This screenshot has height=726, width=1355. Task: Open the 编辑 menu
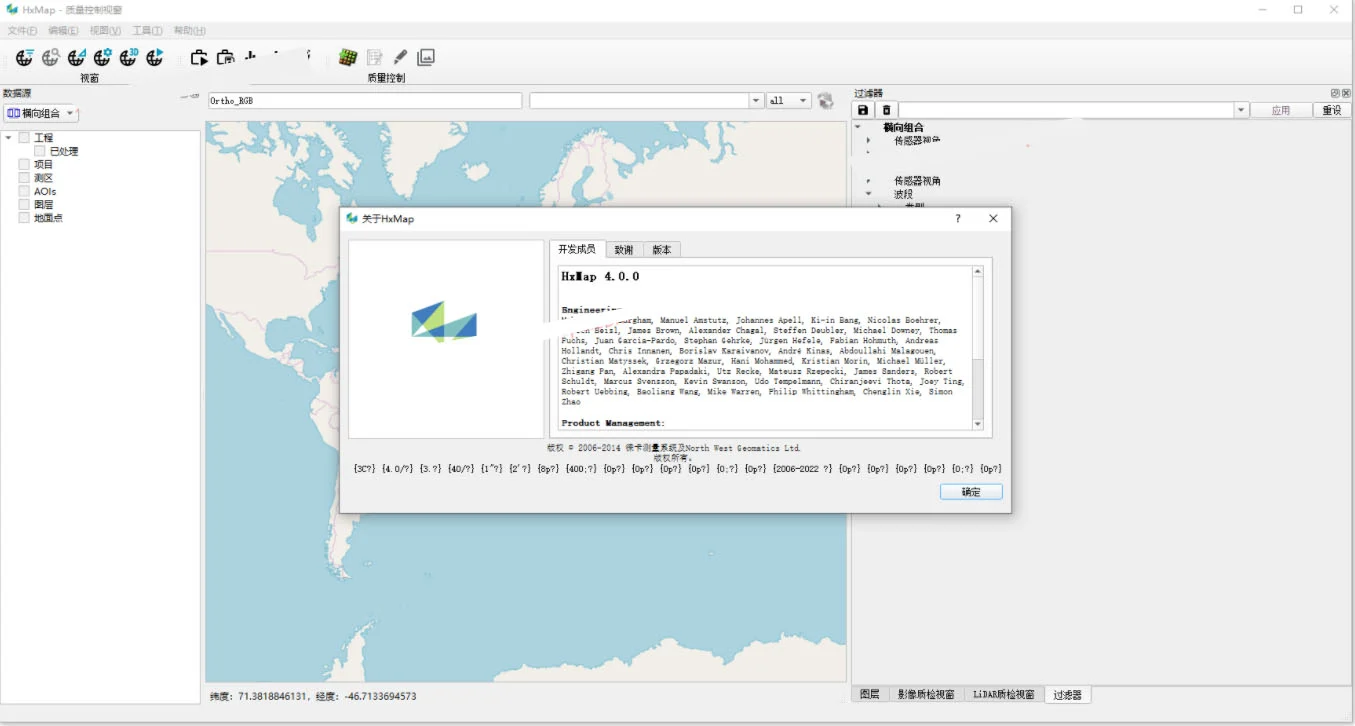coord(63,31)
